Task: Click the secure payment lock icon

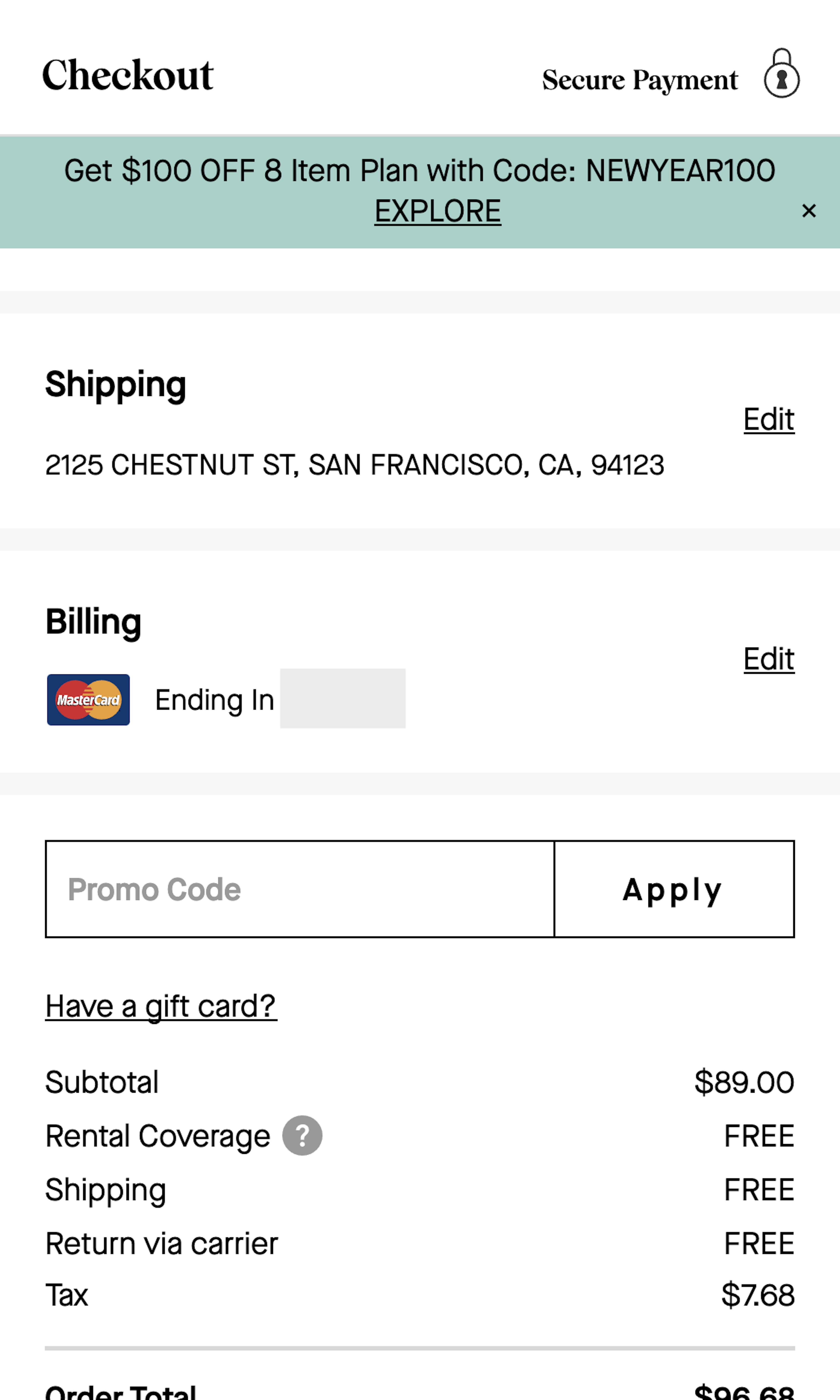Action: 781,73
